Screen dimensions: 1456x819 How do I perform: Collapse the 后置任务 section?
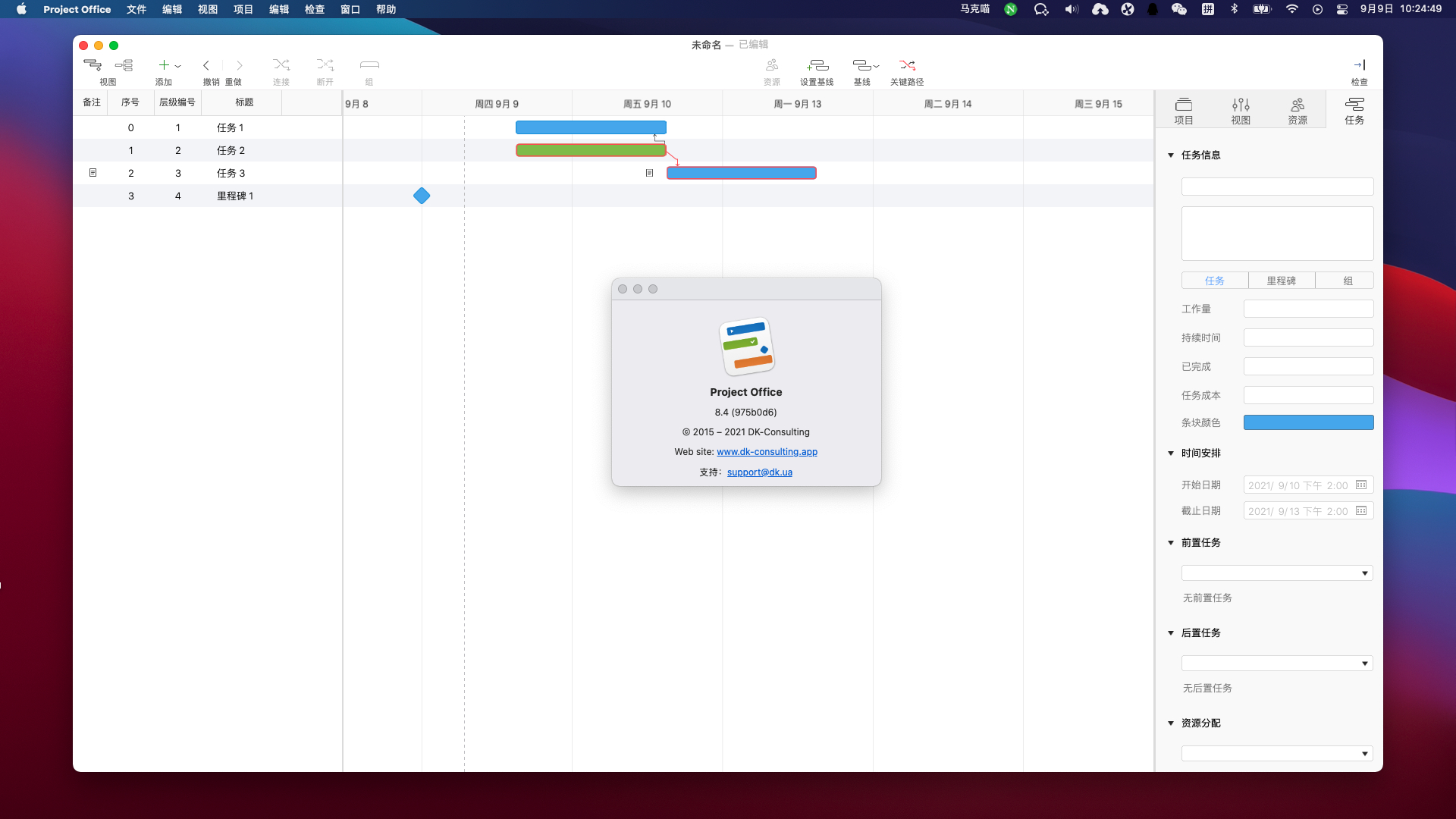coord(1171,633)
